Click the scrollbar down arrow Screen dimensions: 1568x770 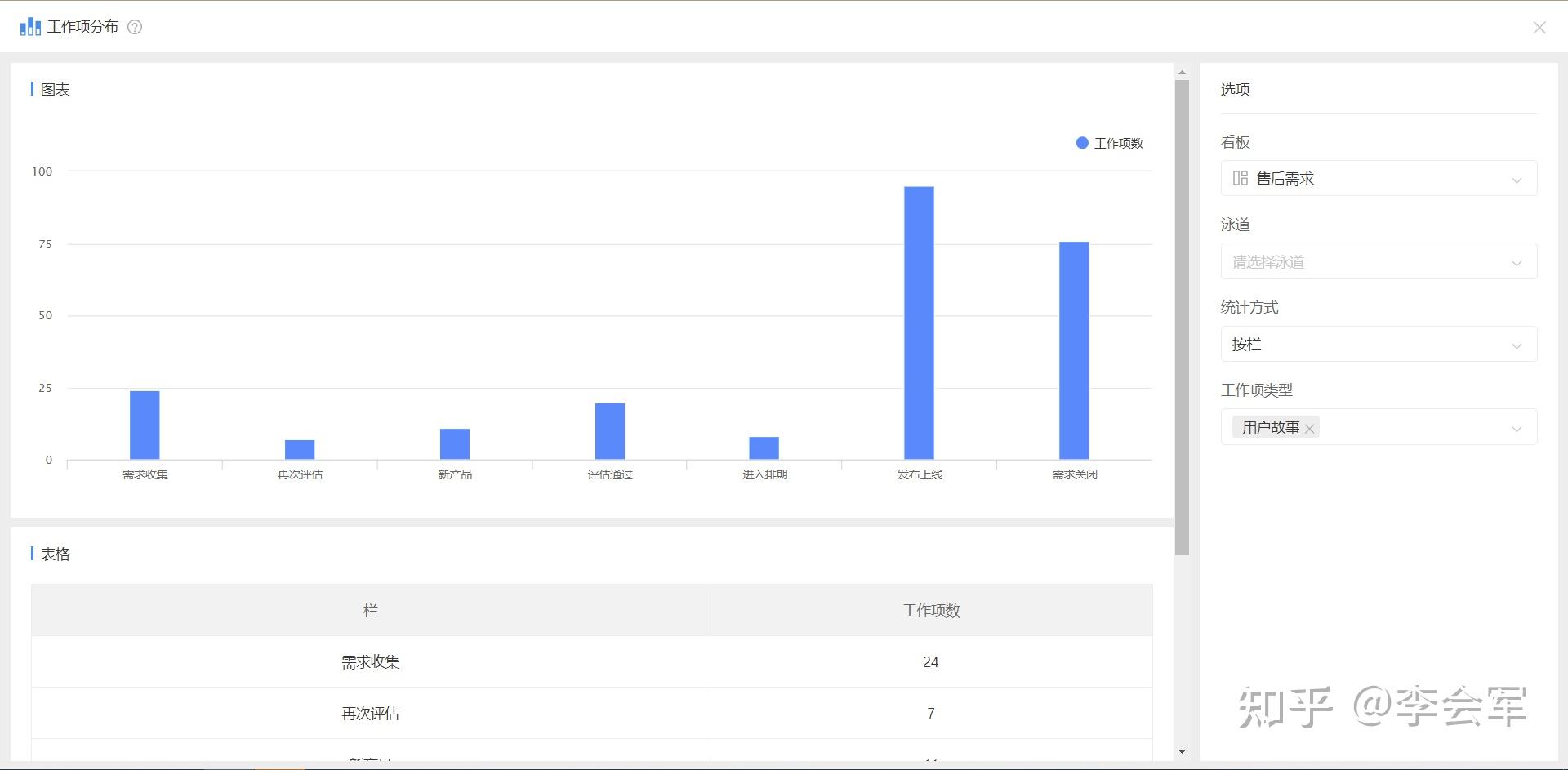[1182, 751]
